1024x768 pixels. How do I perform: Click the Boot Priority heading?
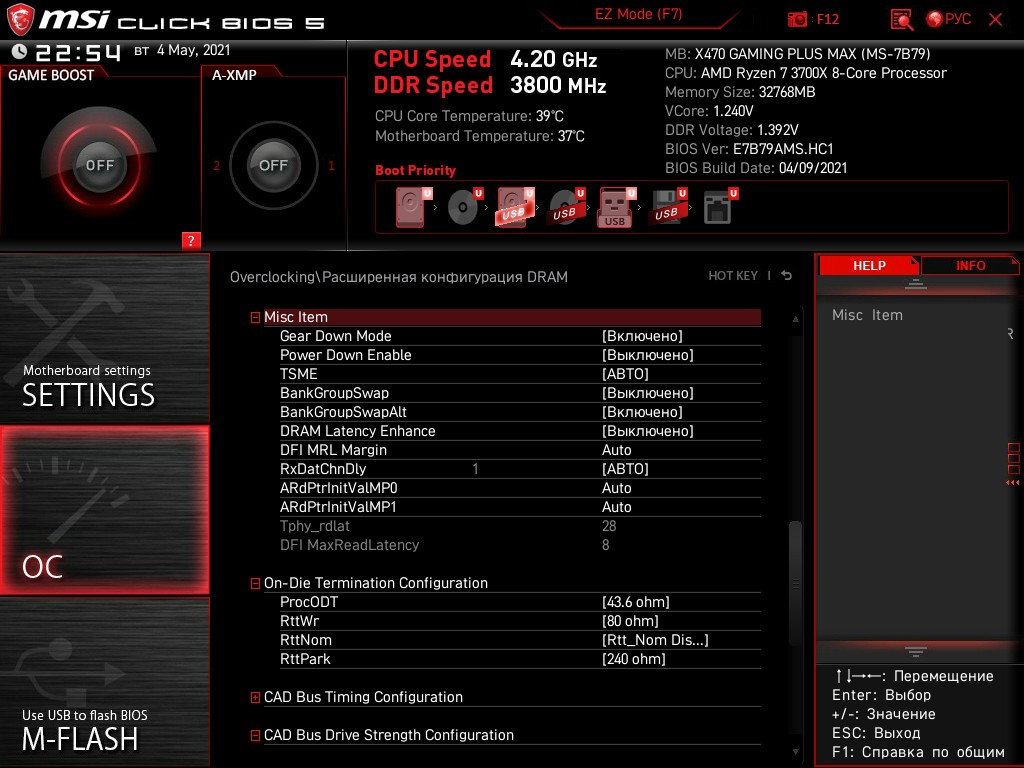pyautogui.click(x=415, y=170)
